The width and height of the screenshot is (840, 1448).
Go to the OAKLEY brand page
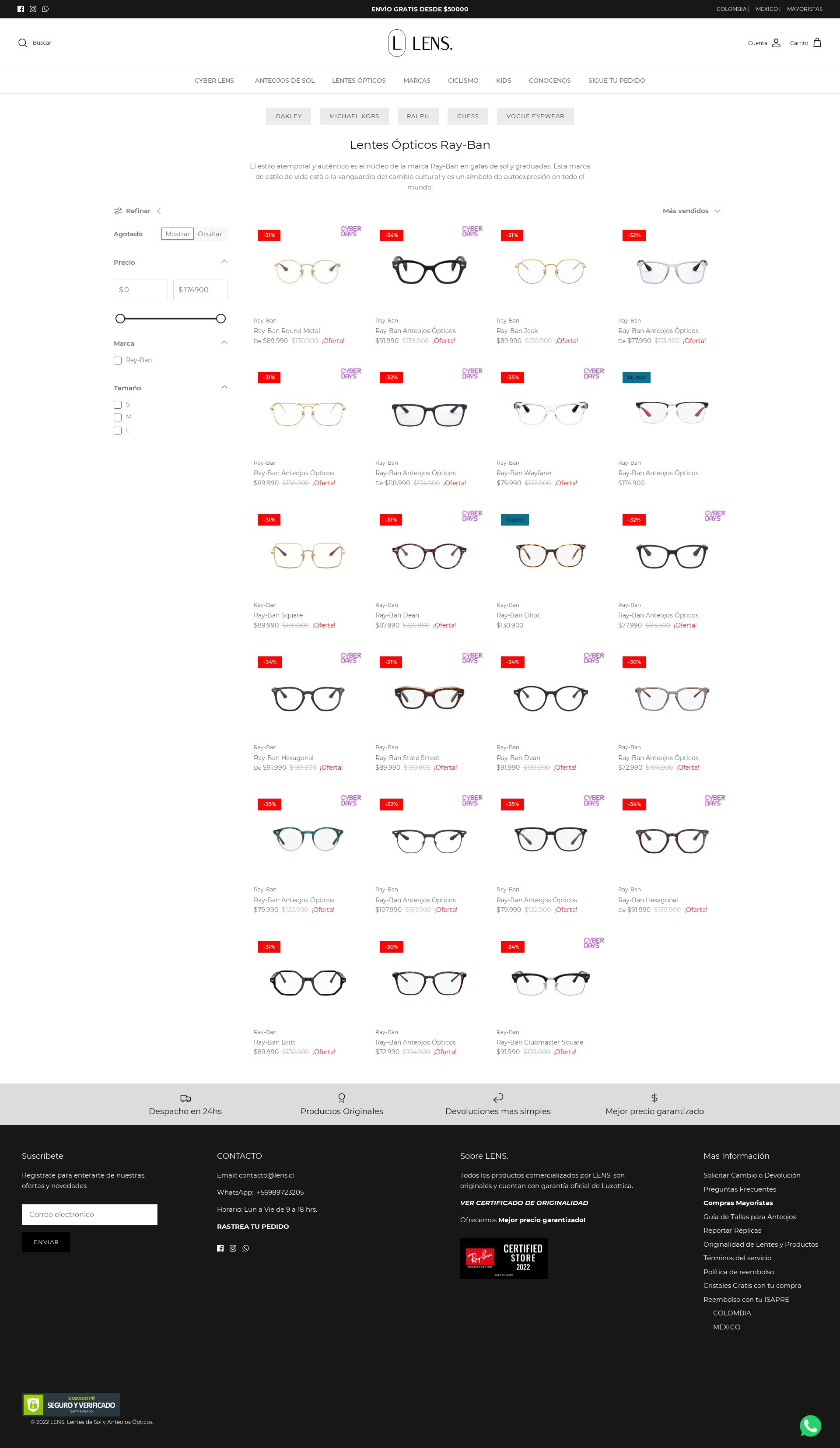(x=288, y=116)
